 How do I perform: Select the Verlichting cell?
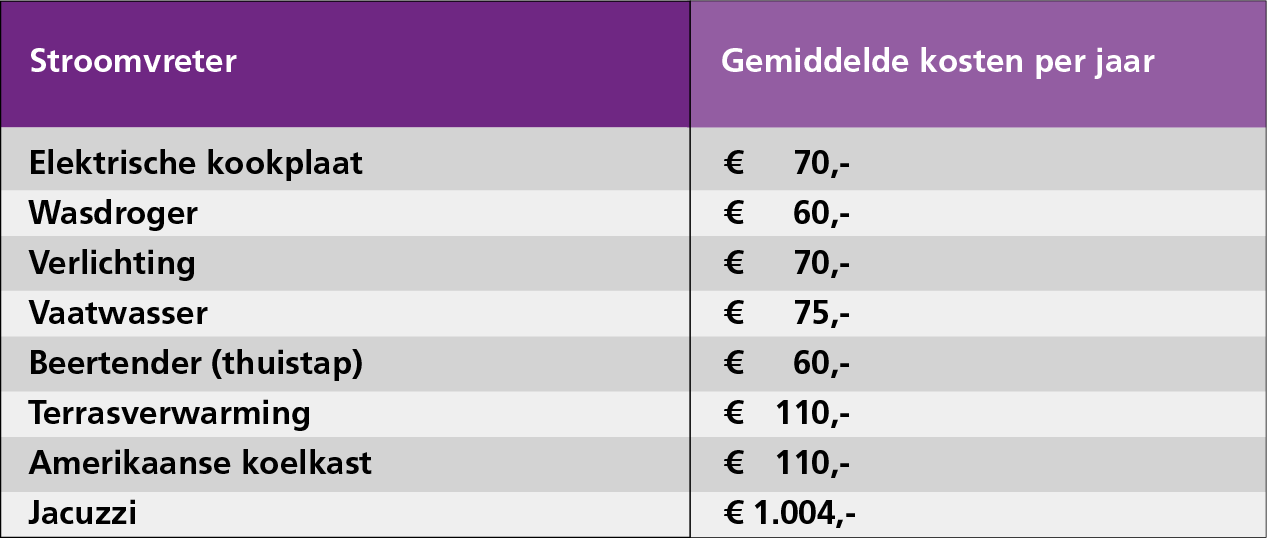[112, 263]
